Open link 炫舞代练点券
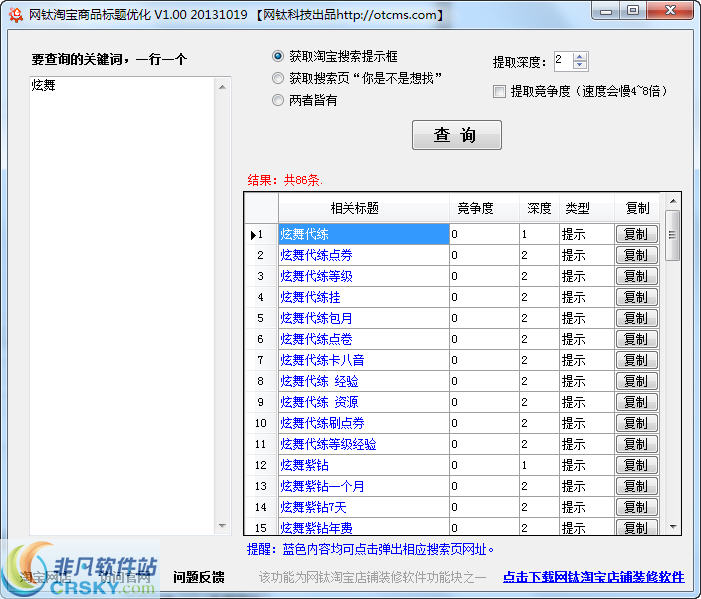The height and width of the screenshot is (599, 701). coord(316,255)
